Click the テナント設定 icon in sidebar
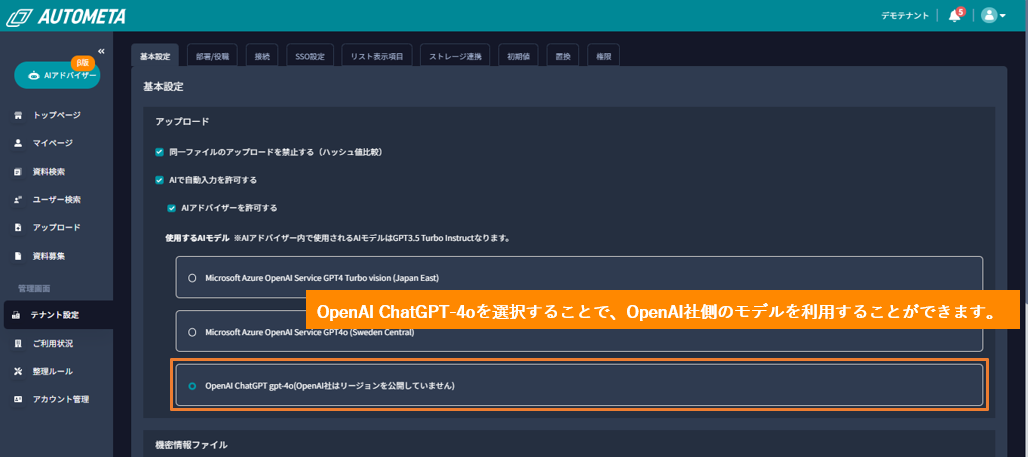Image resolution: width=1028 pixels, height=457 pixels. tap(17, 315)
